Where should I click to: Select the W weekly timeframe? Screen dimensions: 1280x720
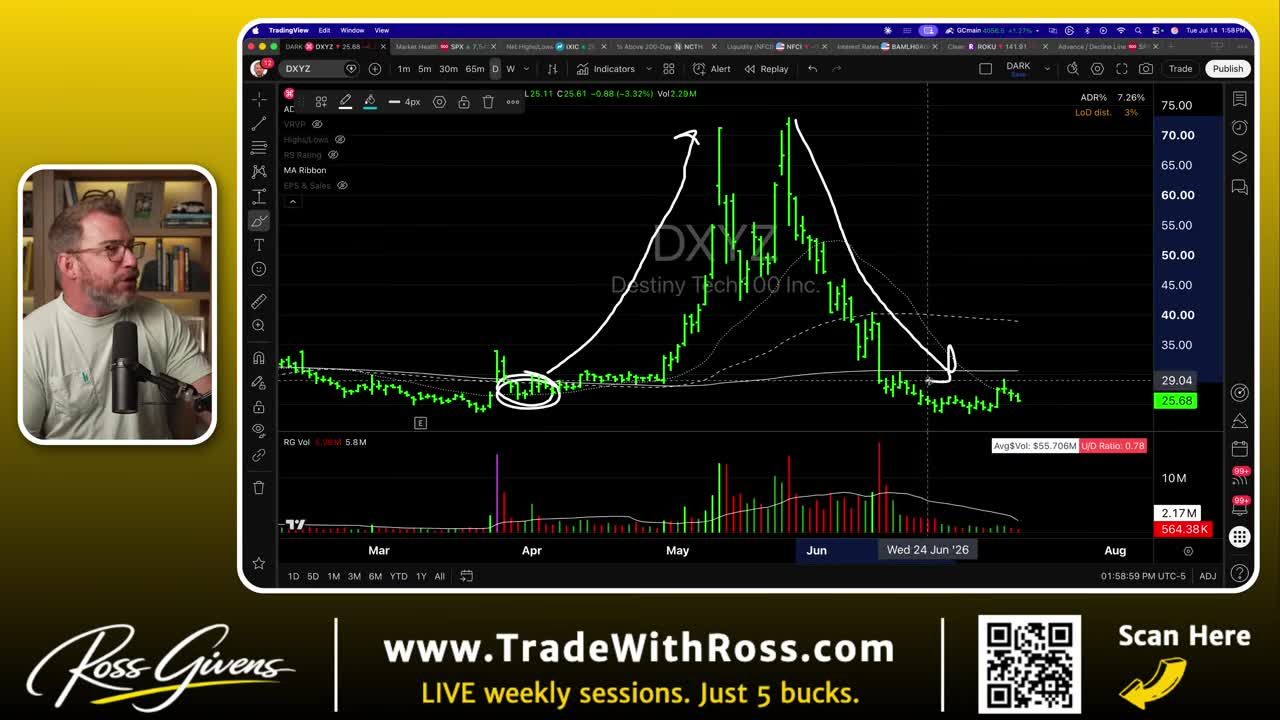[x=510, y=69]
